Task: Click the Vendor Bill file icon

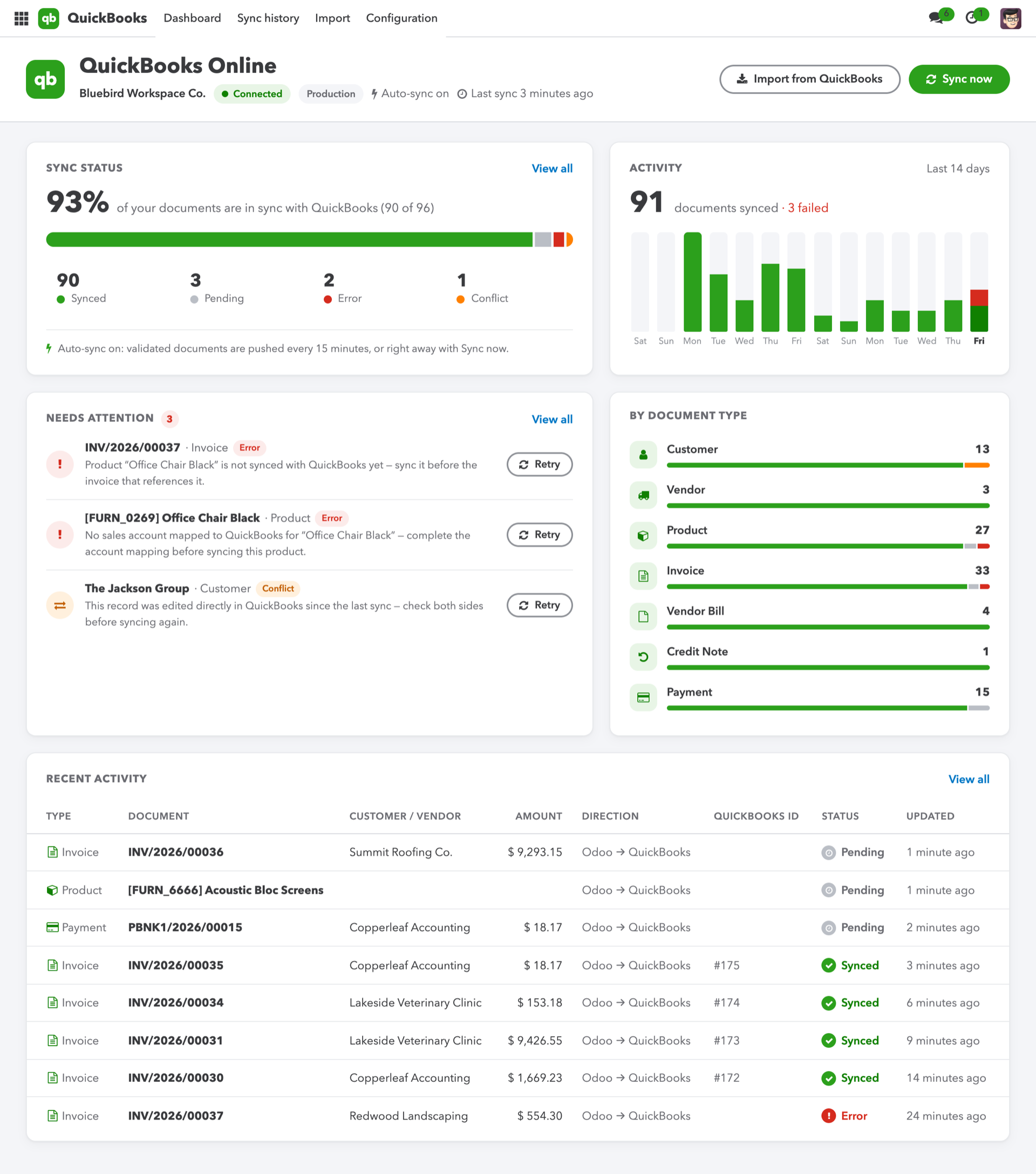Action: [643, 617]
